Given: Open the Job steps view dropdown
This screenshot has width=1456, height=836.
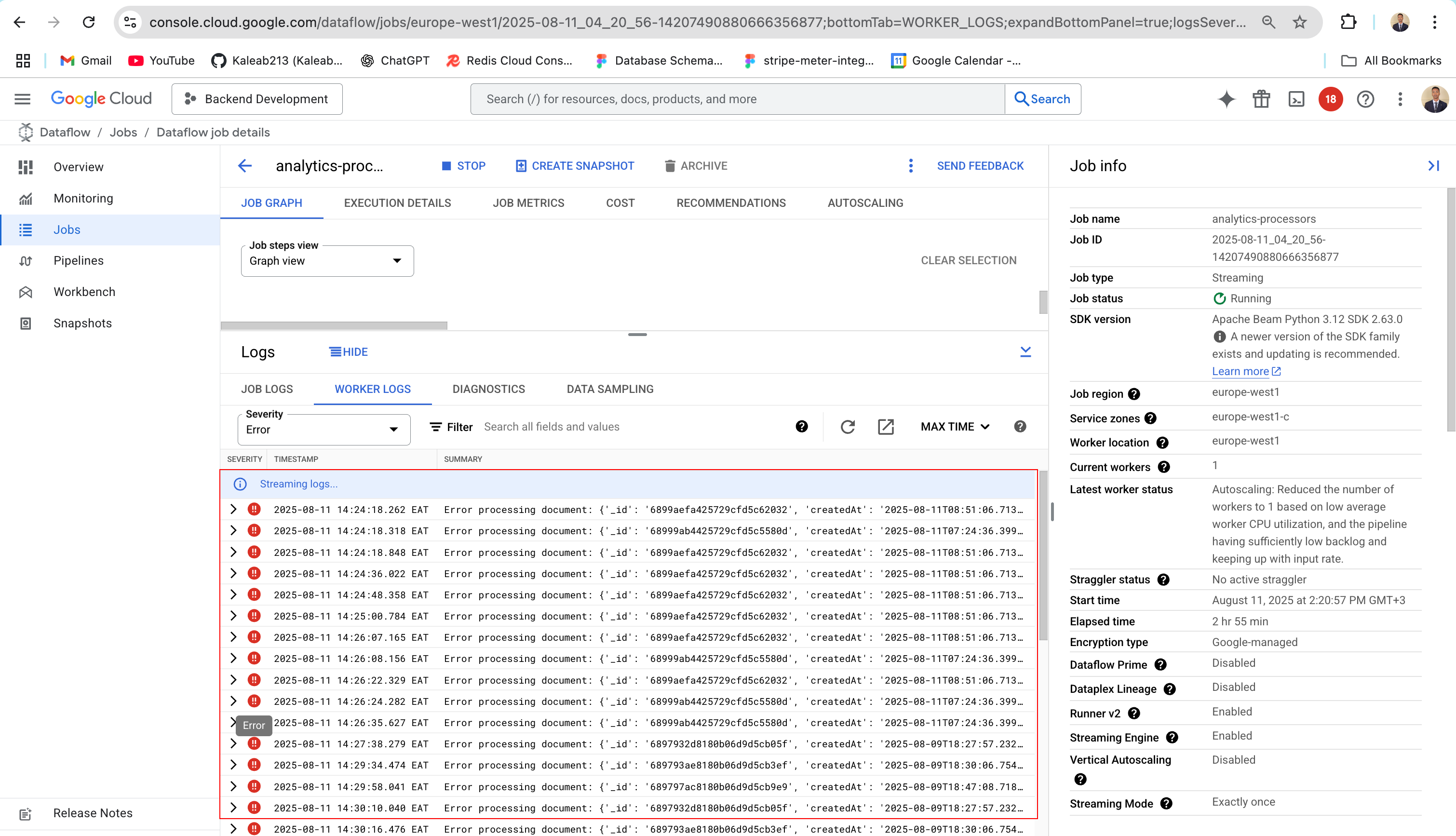Looking at the screenshot, I should coord(327,261).
